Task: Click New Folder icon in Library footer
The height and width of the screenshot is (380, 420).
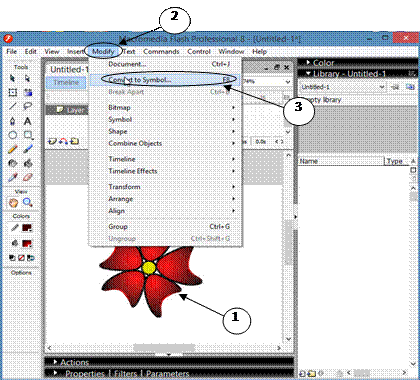Action: [x=311, y=373]
